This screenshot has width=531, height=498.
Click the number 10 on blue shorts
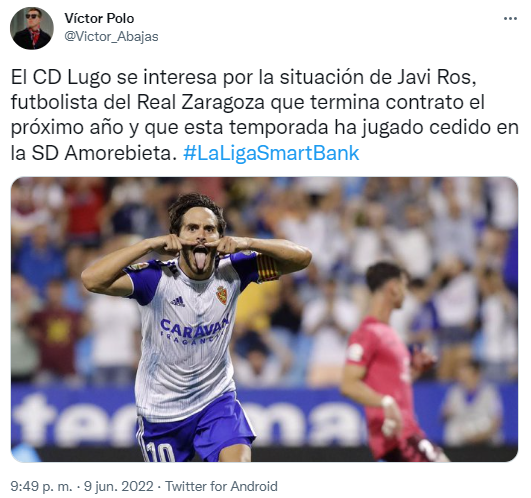[160, 452]
